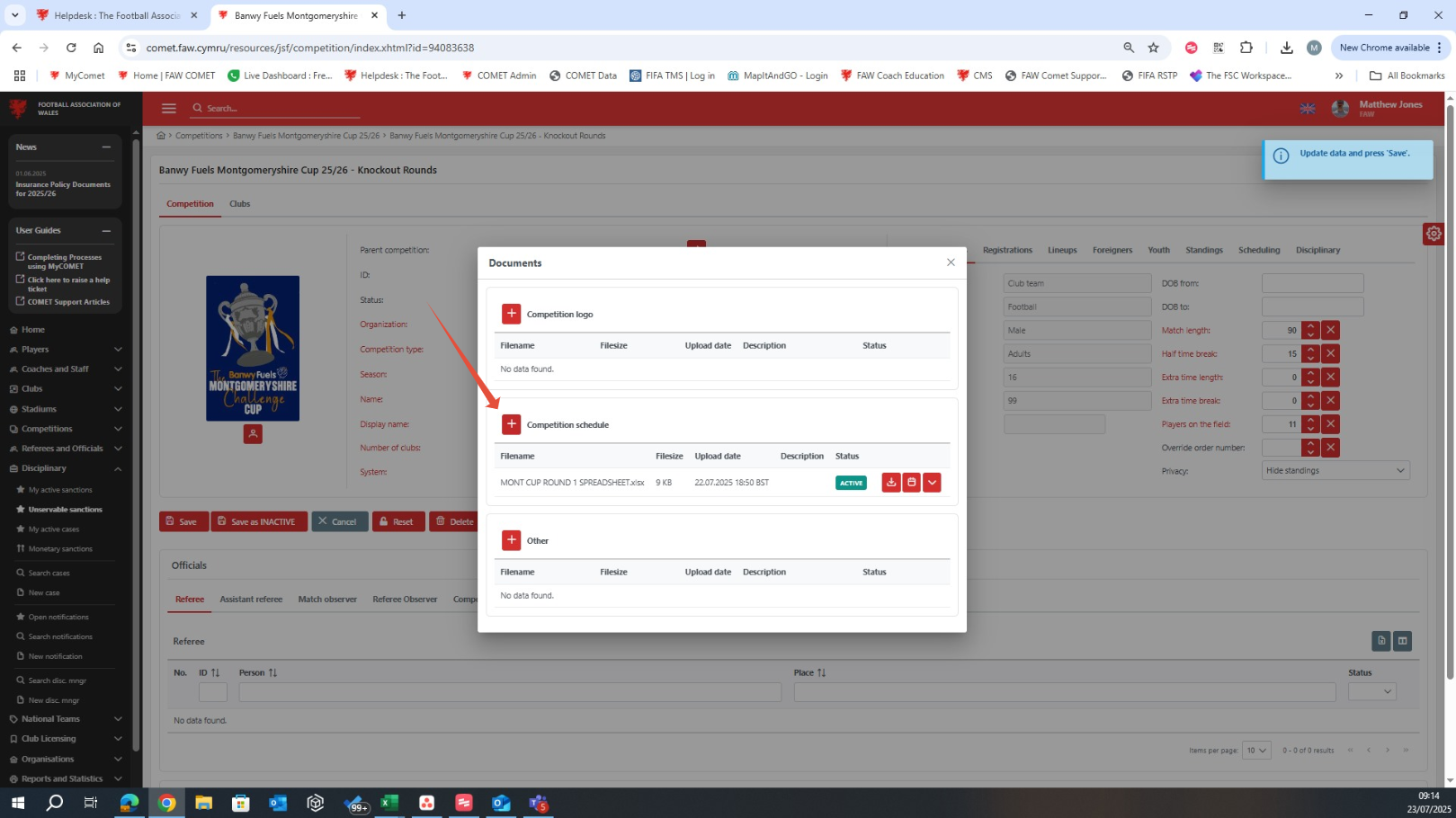This screenshot has width=1456, height=818.
Task: Add a document under Other
Action: pyautogui.click(x=511, y=540)
